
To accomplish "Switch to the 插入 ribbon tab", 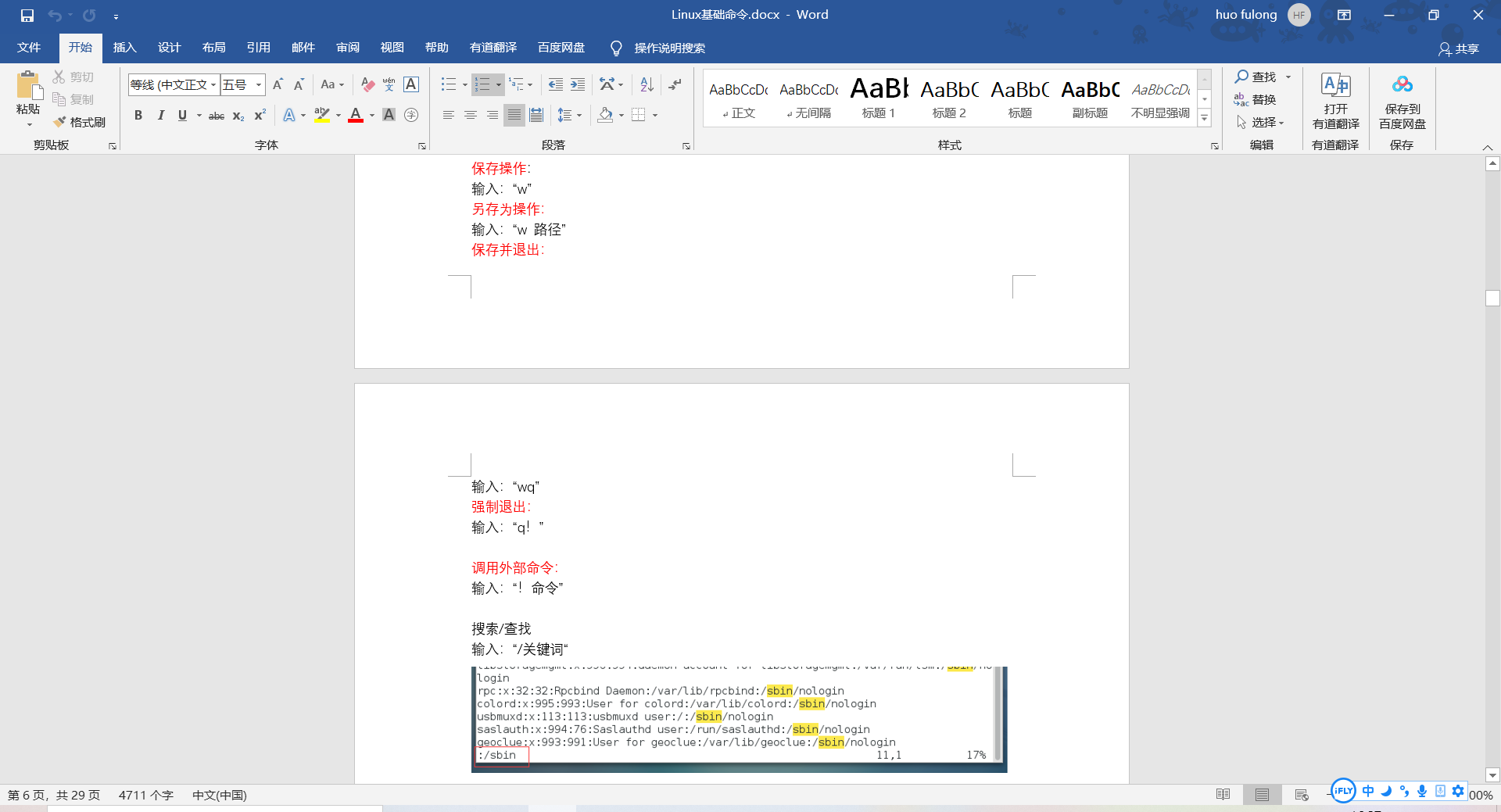I will [x=124, y=48].
